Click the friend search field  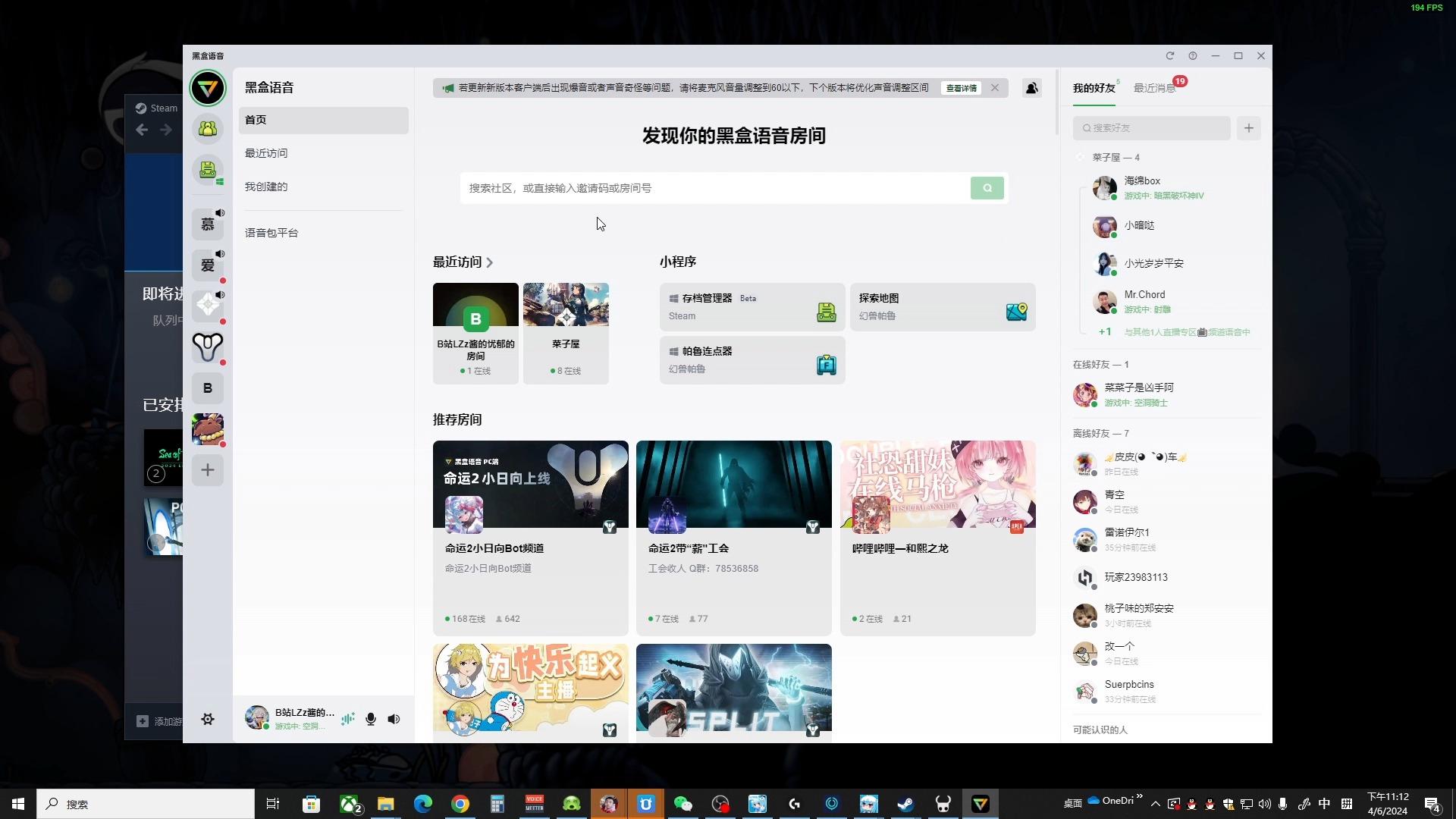pos(1151,128)
